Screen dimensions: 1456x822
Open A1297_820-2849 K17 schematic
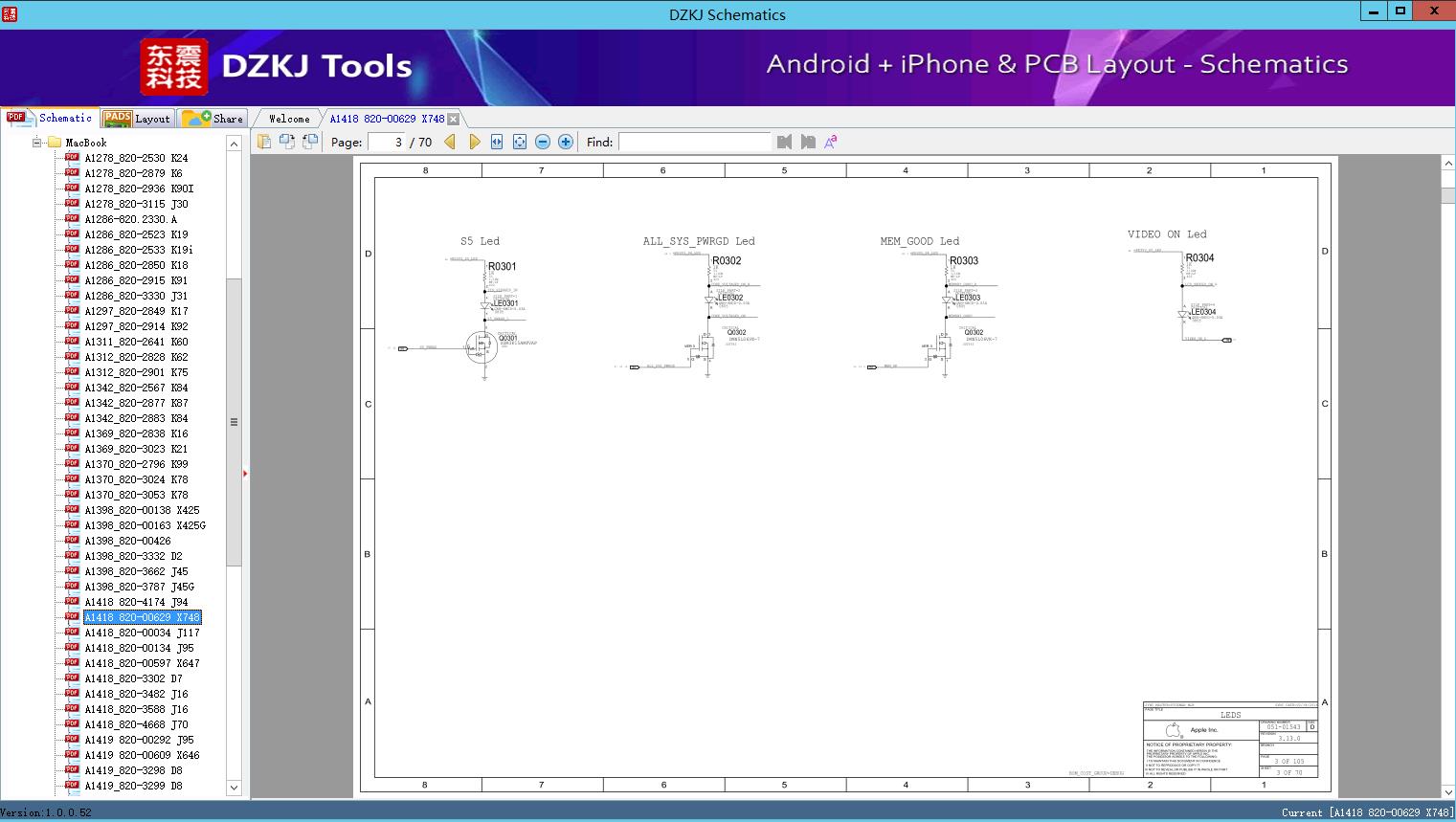[x=136, y=311]
